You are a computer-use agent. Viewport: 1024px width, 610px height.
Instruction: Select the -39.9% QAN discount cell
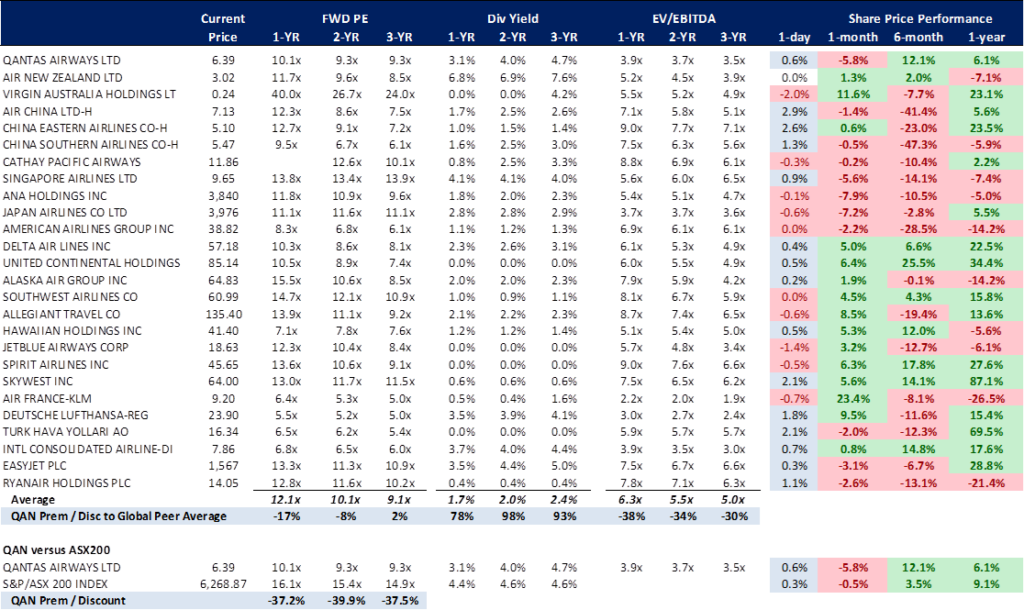click(x=345, y=601)
